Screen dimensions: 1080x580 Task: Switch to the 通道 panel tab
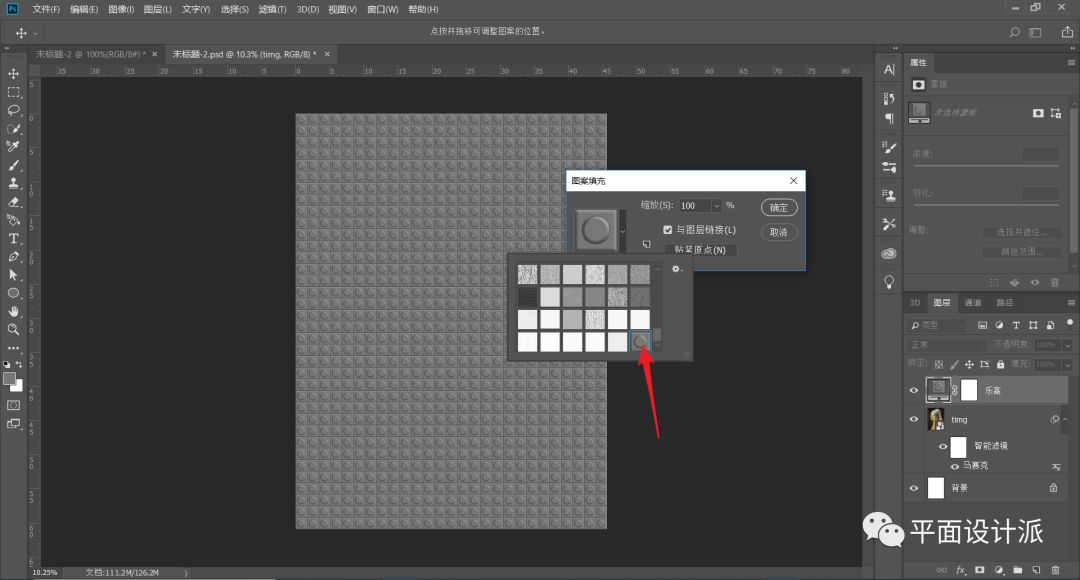coord(973,303)
